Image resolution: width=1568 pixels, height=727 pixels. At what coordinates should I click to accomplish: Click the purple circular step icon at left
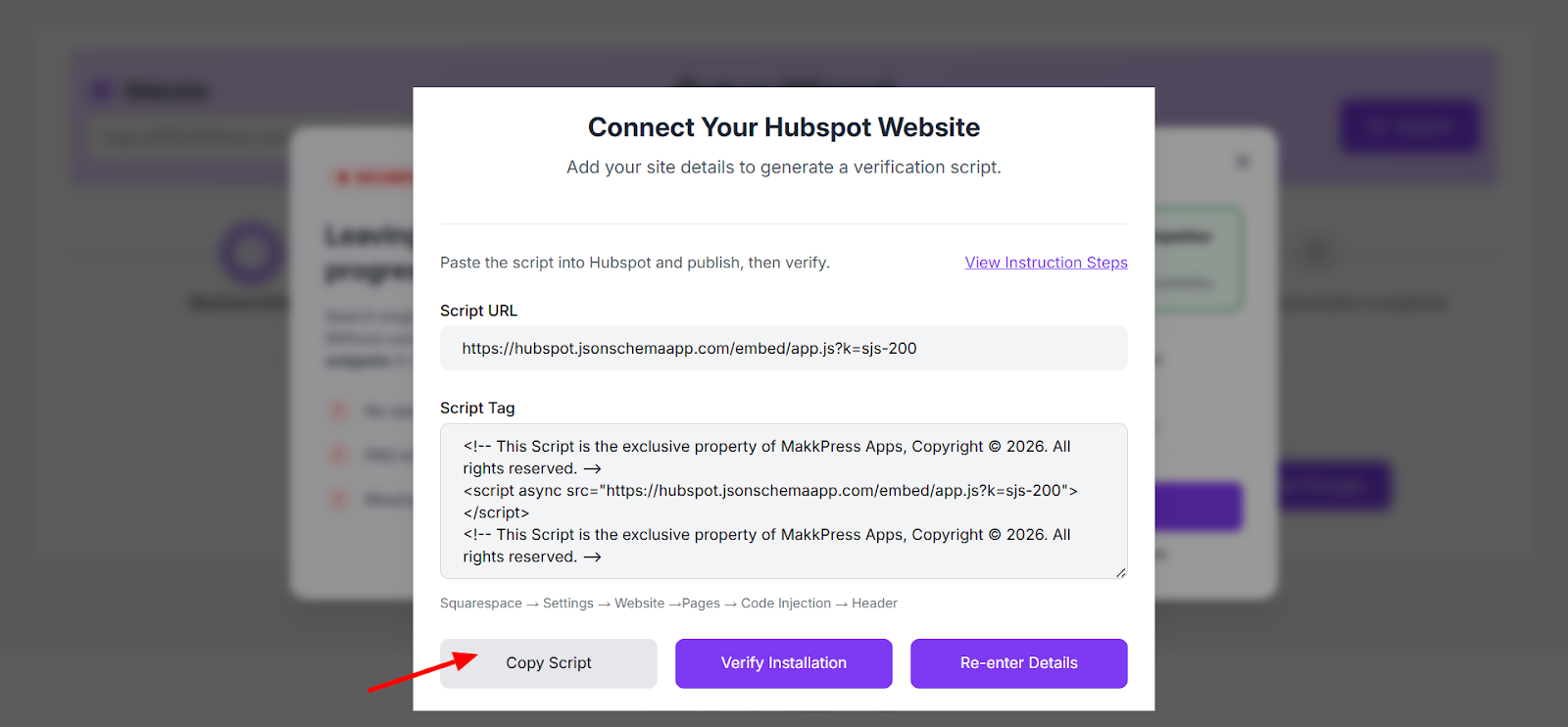[252, 253]
